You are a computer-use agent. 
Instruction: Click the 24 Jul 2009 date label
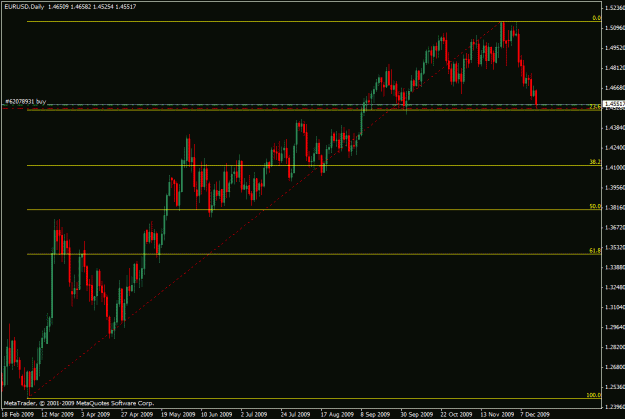click(295, 415)
